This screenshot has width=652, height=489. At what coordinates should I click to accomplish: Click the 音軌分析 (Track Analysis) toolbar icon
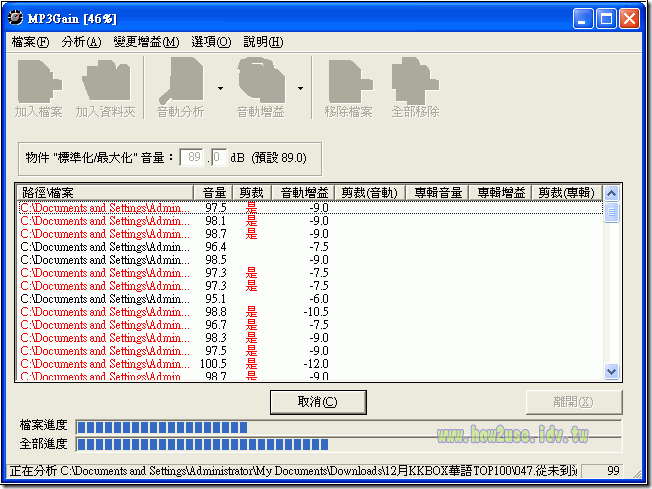[x=181, y=88]
